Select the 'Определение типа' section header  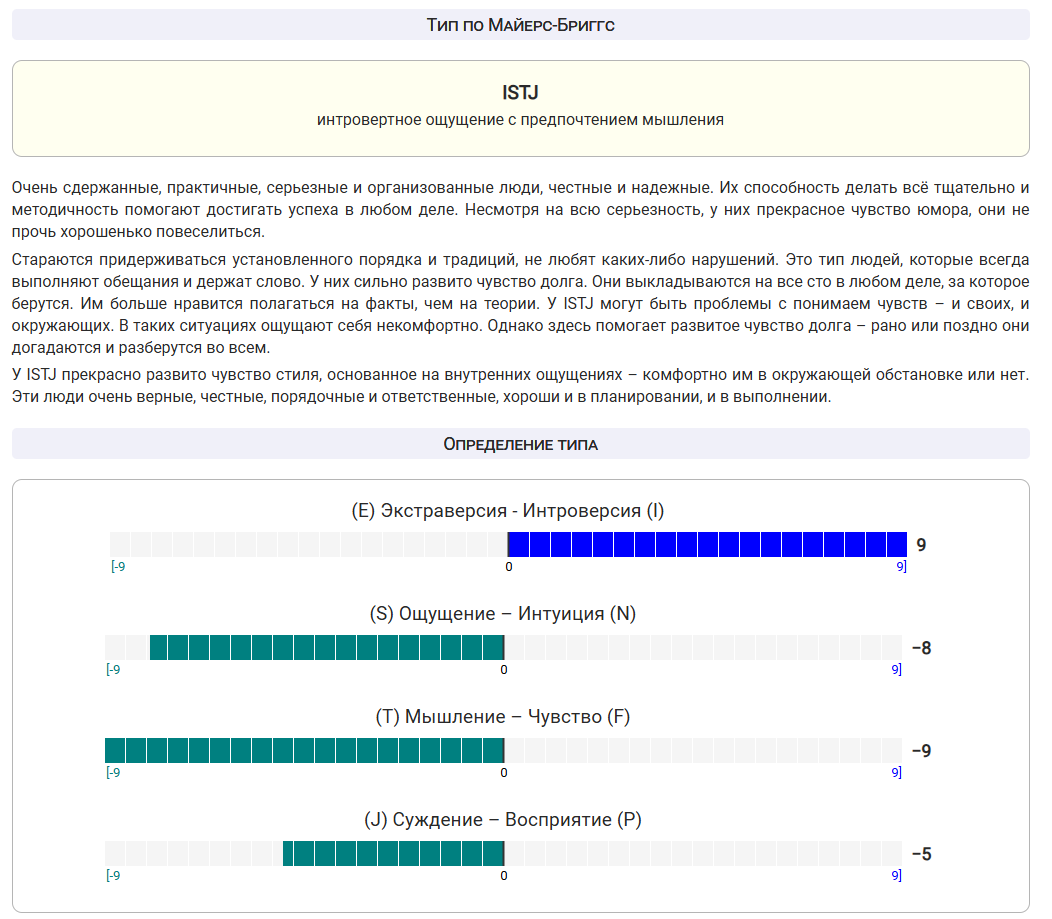[x=521, y=444]
